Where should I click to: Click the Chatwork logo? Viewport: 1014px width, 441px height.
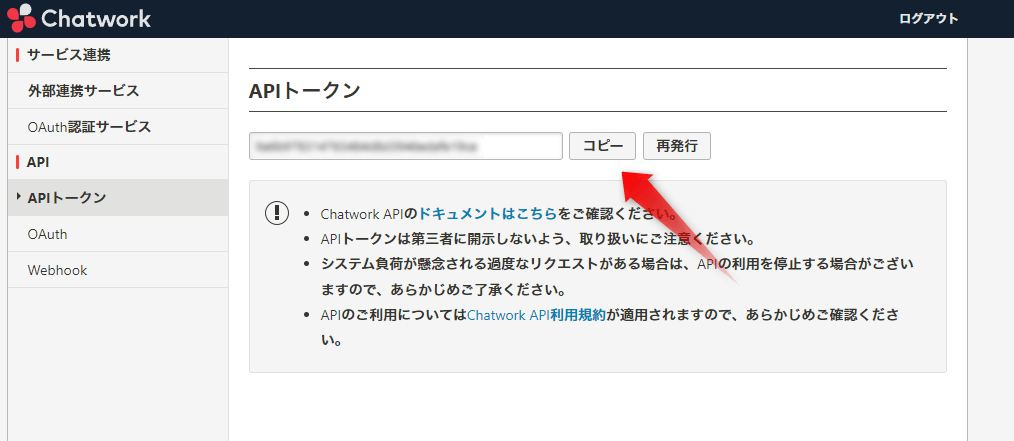point(79,18)
